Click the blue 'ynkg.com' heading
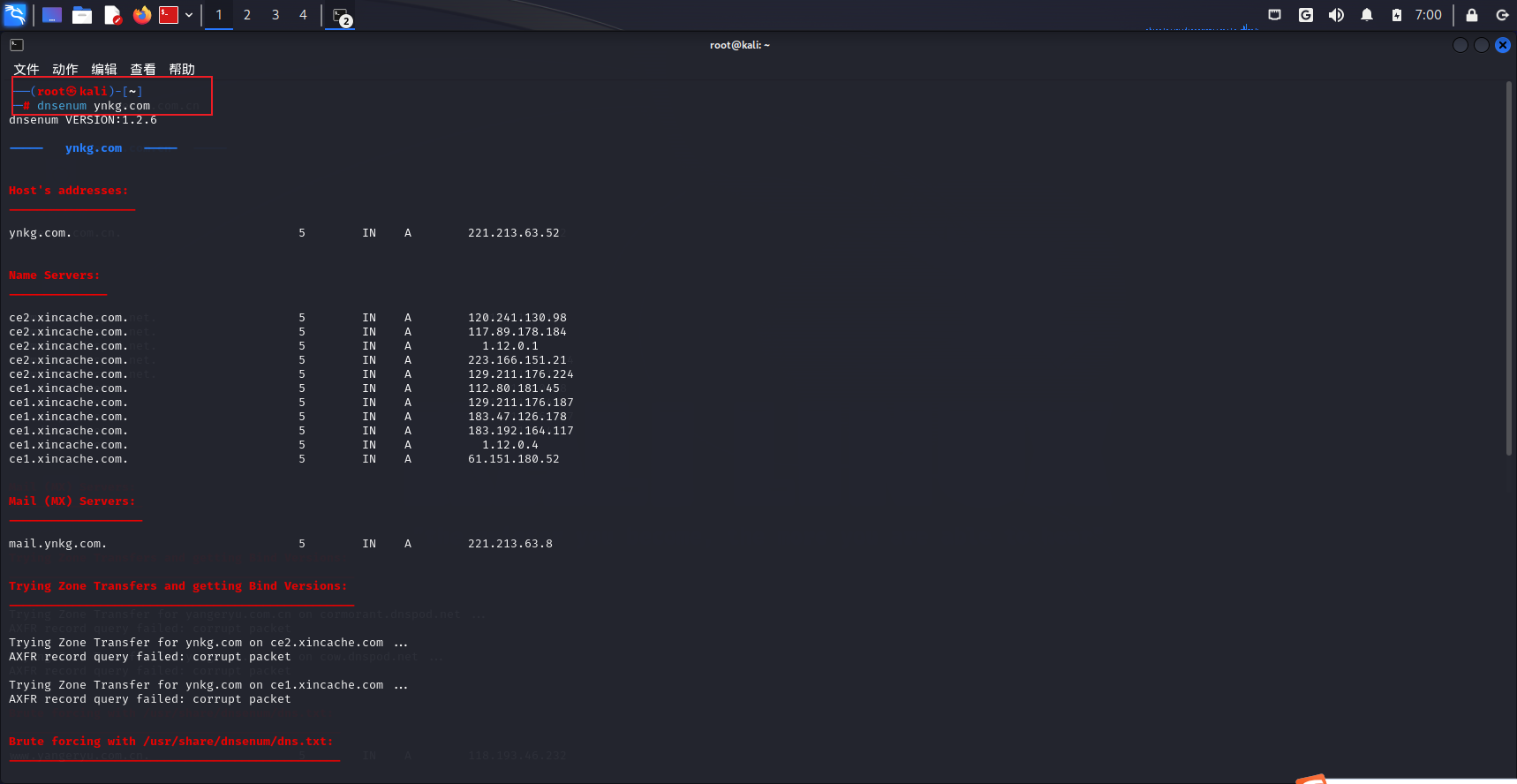The width and height of the screenshot is (1517, 784). (94, 148)
